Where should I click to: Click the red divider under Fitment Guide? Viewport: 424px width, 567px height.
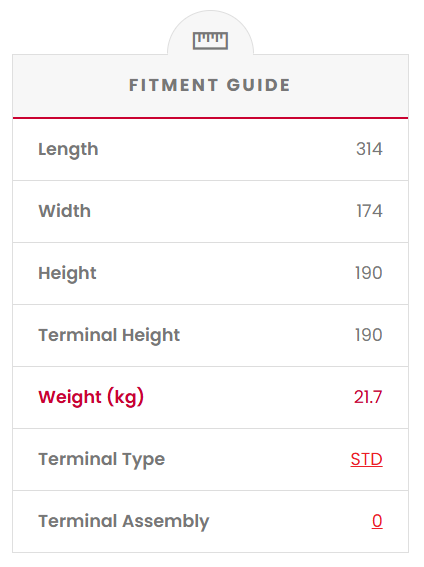pyautogui.click(x=210, y=118)
